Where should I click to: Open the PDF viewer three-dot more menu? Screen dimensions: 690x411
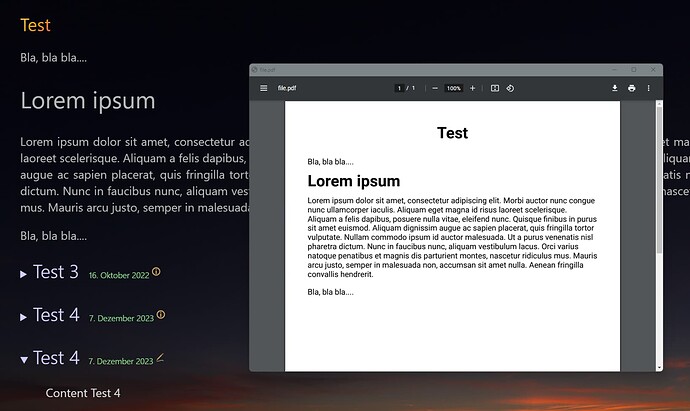tap(649, 88)
